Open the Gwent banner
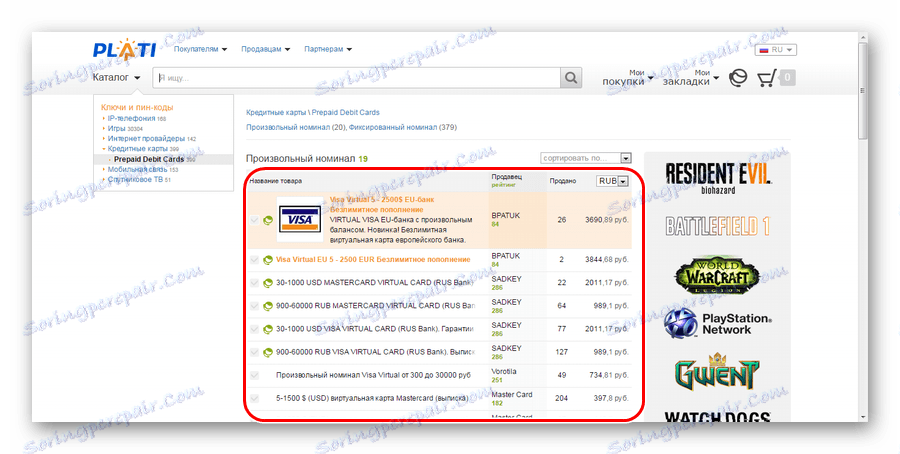900x454 pixels. tap(717, 372)
